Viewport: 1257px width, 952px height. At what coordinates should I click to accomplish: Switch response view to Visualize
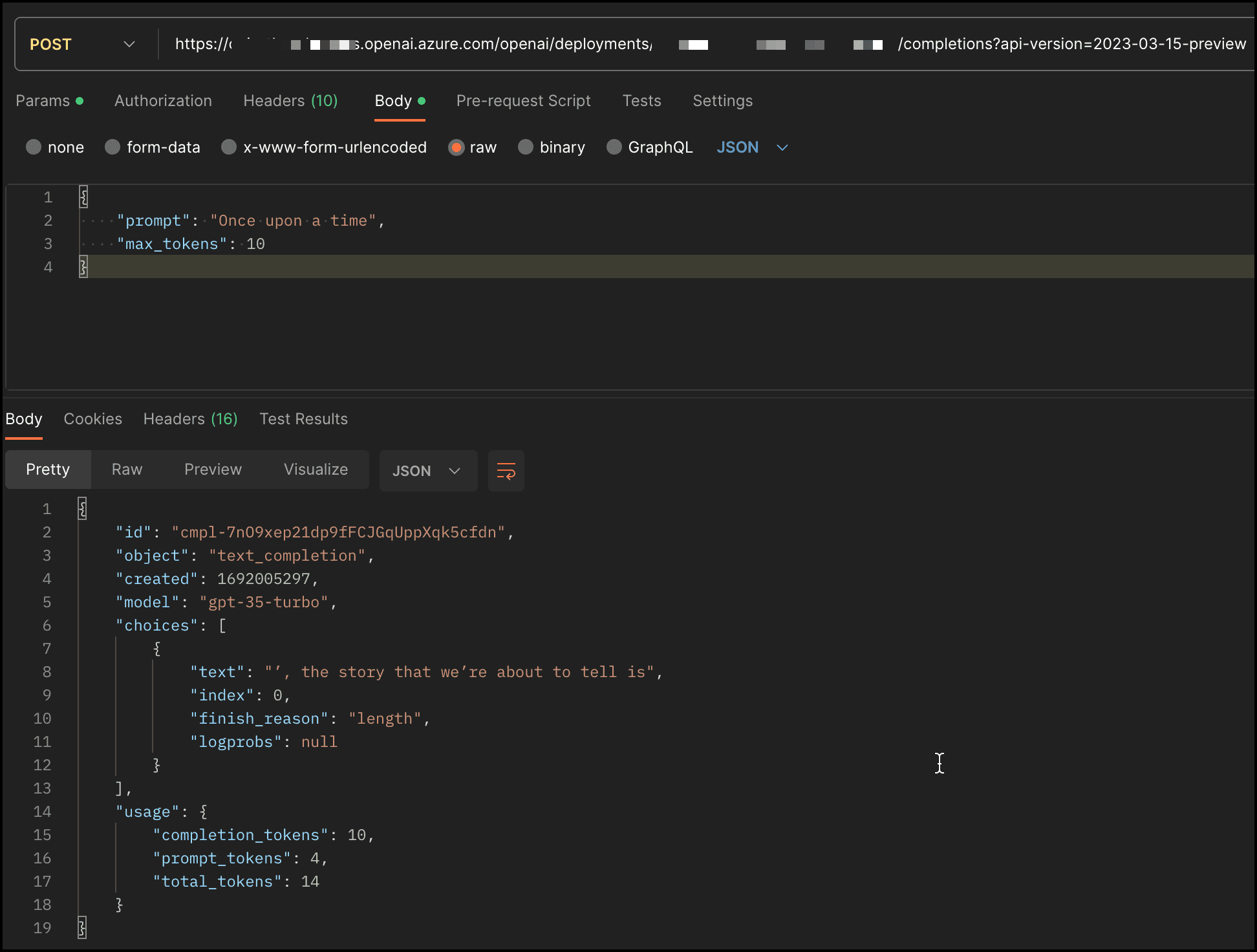pyautogui.click(x=316, y=470)
